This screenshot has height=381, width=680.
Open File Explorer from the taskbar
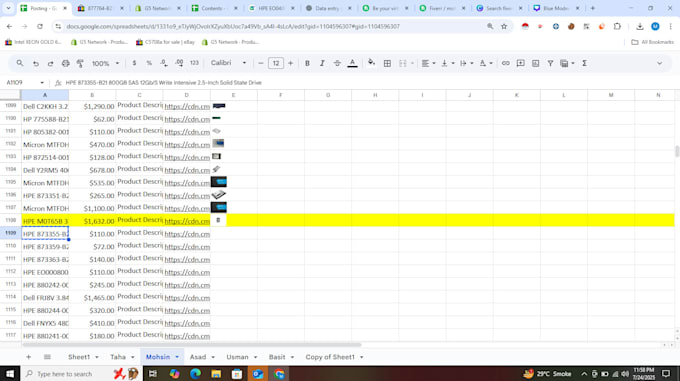(216, 374)
